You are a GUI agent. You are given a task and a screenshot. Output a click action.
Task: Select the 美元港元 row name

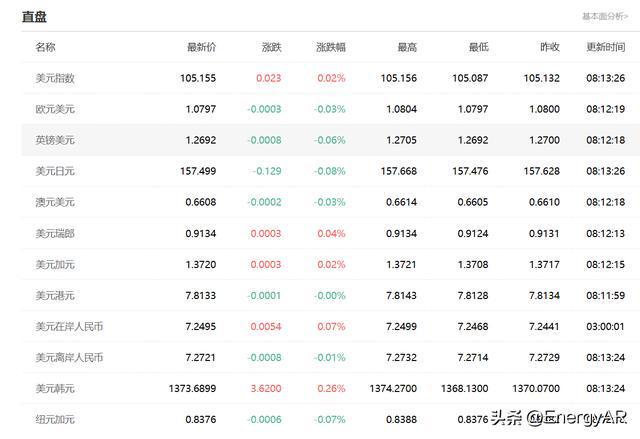55,295
